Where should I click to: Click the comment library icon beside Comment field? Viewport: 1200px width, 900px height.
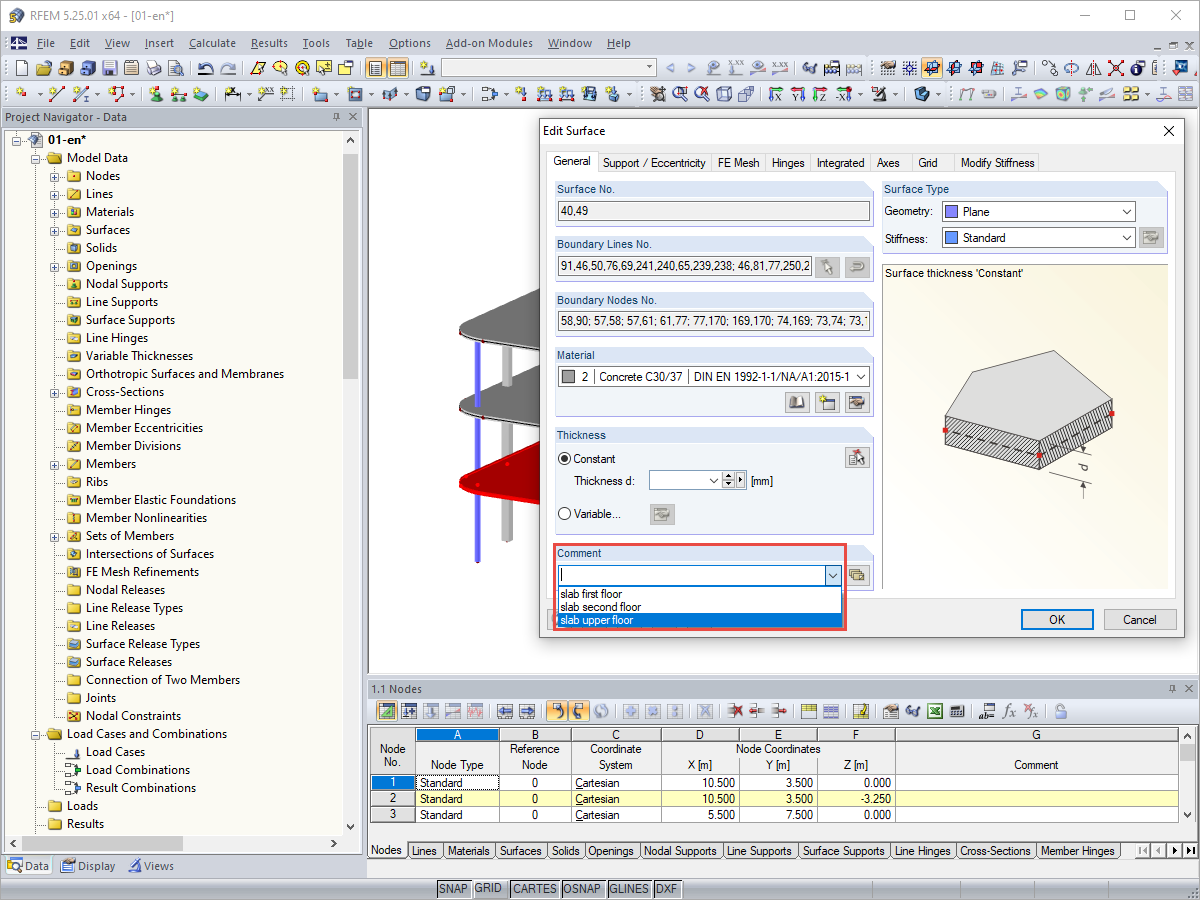click(x=858, y=575)
